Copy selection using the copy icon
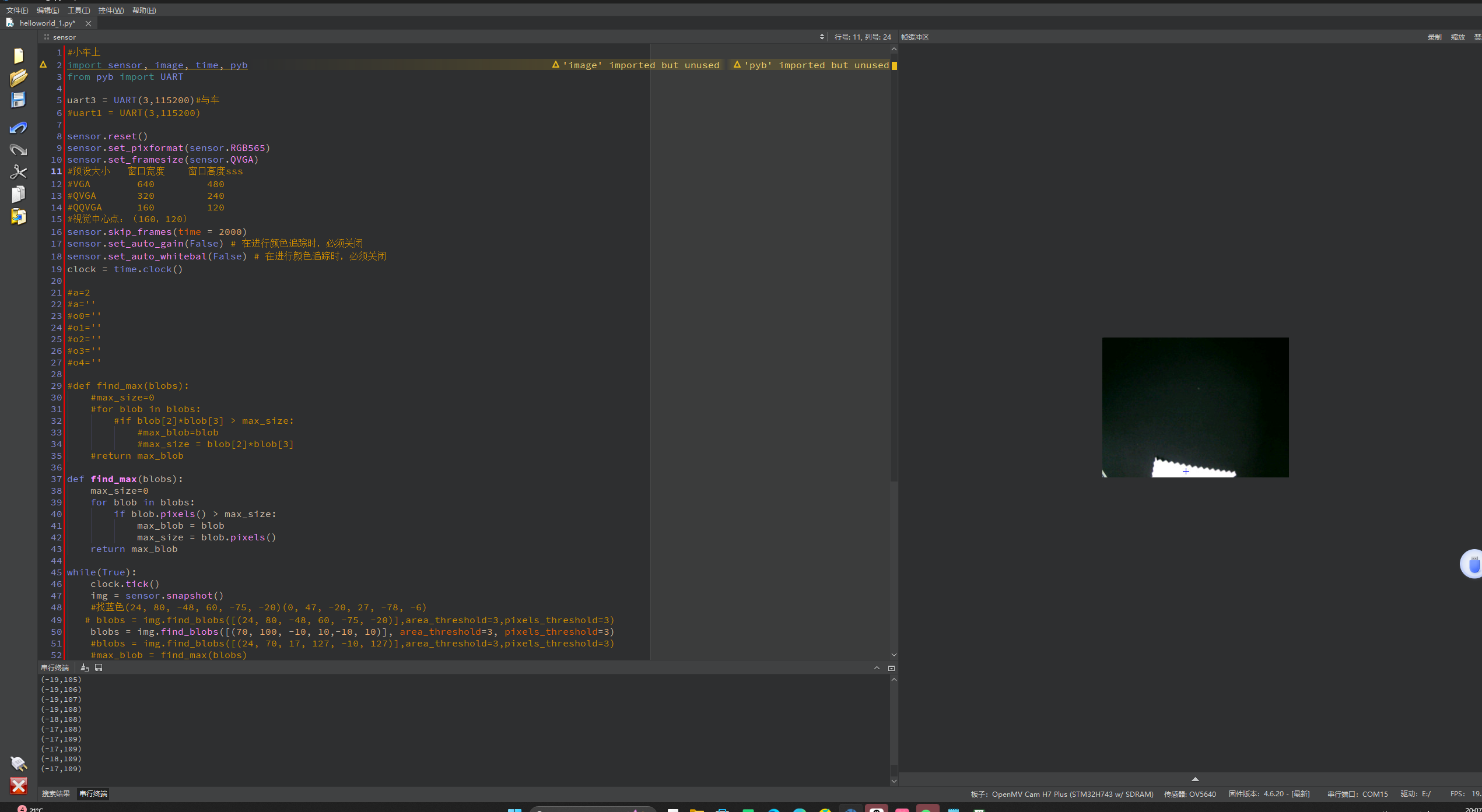 tap(19, 194)
